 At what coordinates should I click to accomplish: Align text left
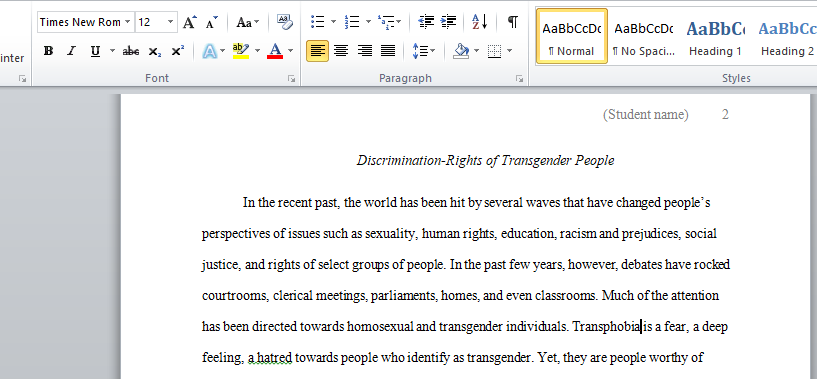pos(317,51)
